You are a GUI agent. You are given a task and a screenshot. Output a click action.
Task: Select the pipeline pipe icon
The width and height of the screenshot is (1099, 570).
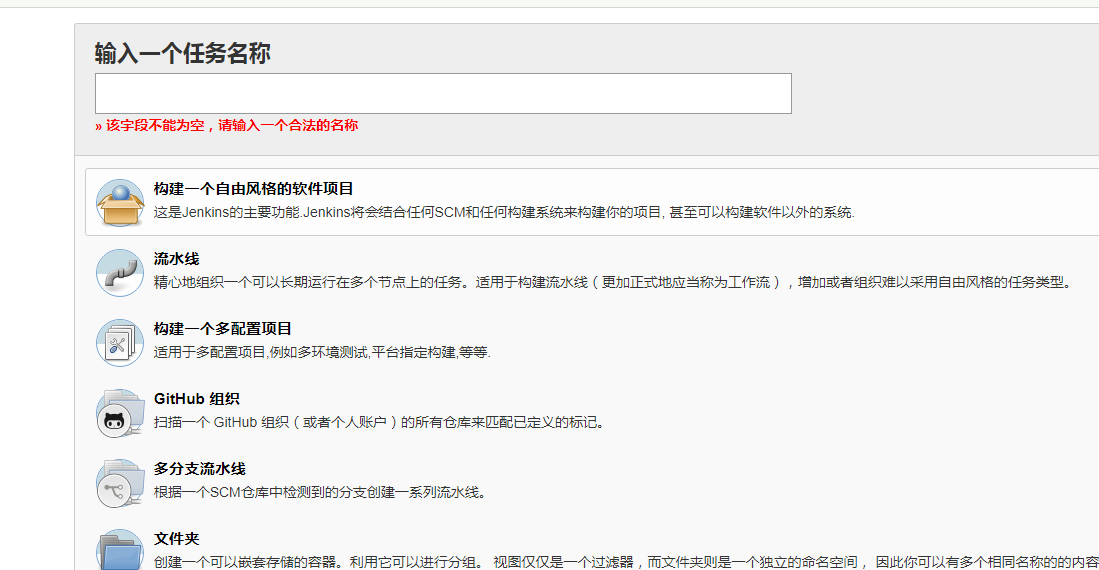point(120,273)
